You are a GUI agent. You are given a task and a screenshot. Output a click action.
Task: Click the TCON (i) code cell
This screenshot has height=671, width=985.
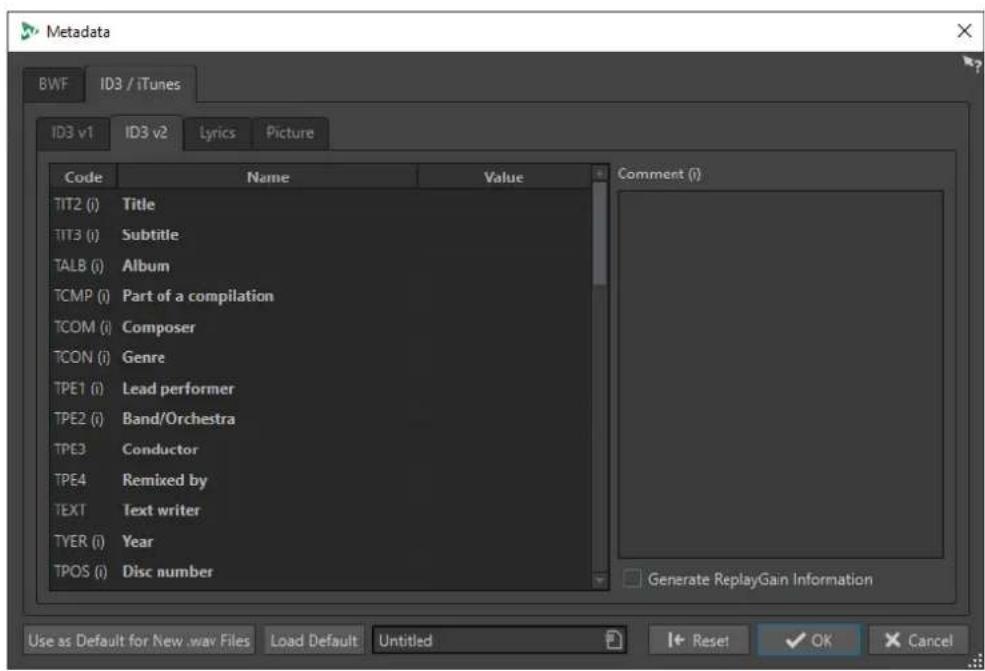click(x=82, y=357)
